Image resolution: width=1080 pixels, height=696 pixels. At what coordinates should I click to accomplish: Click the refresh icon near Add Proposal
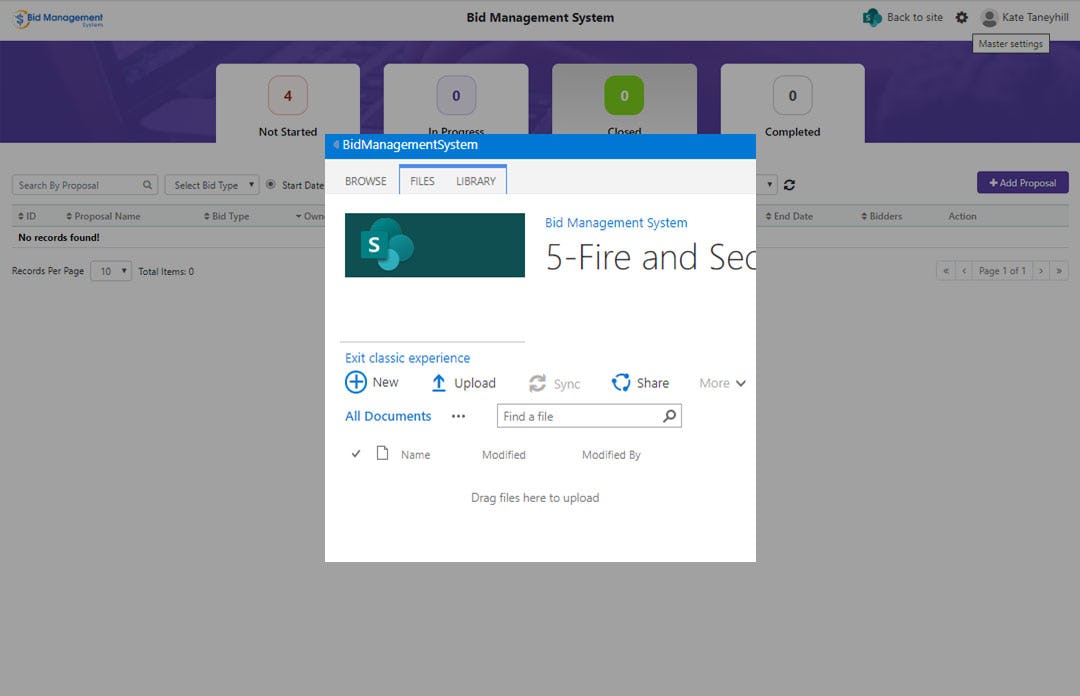789,184
